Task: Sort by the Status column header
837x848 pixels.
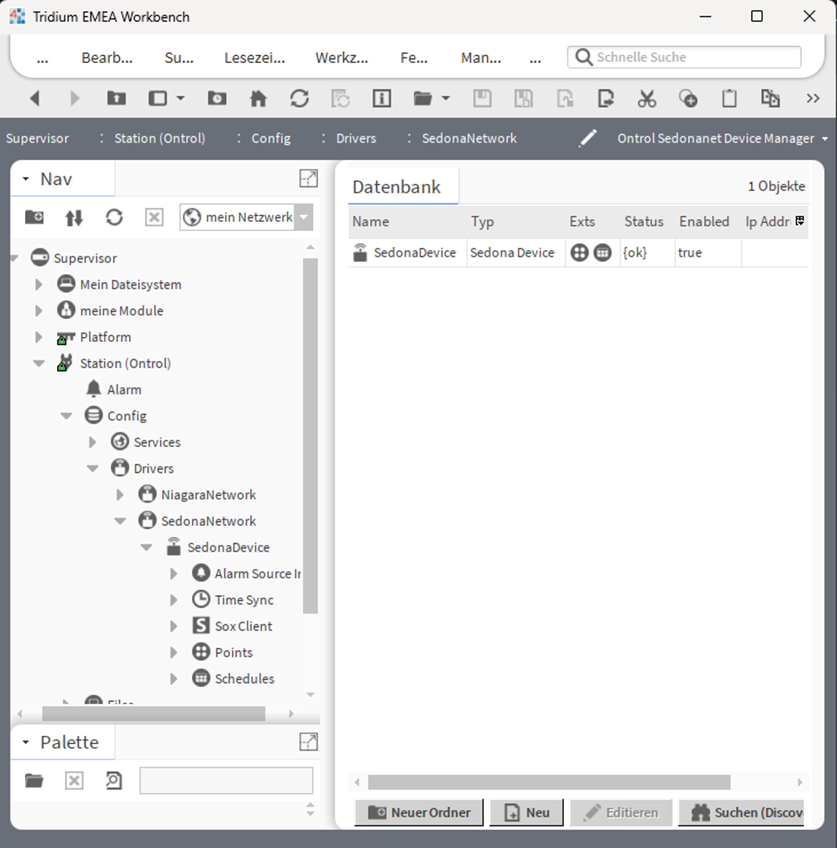Action: (x=643, y=221)
